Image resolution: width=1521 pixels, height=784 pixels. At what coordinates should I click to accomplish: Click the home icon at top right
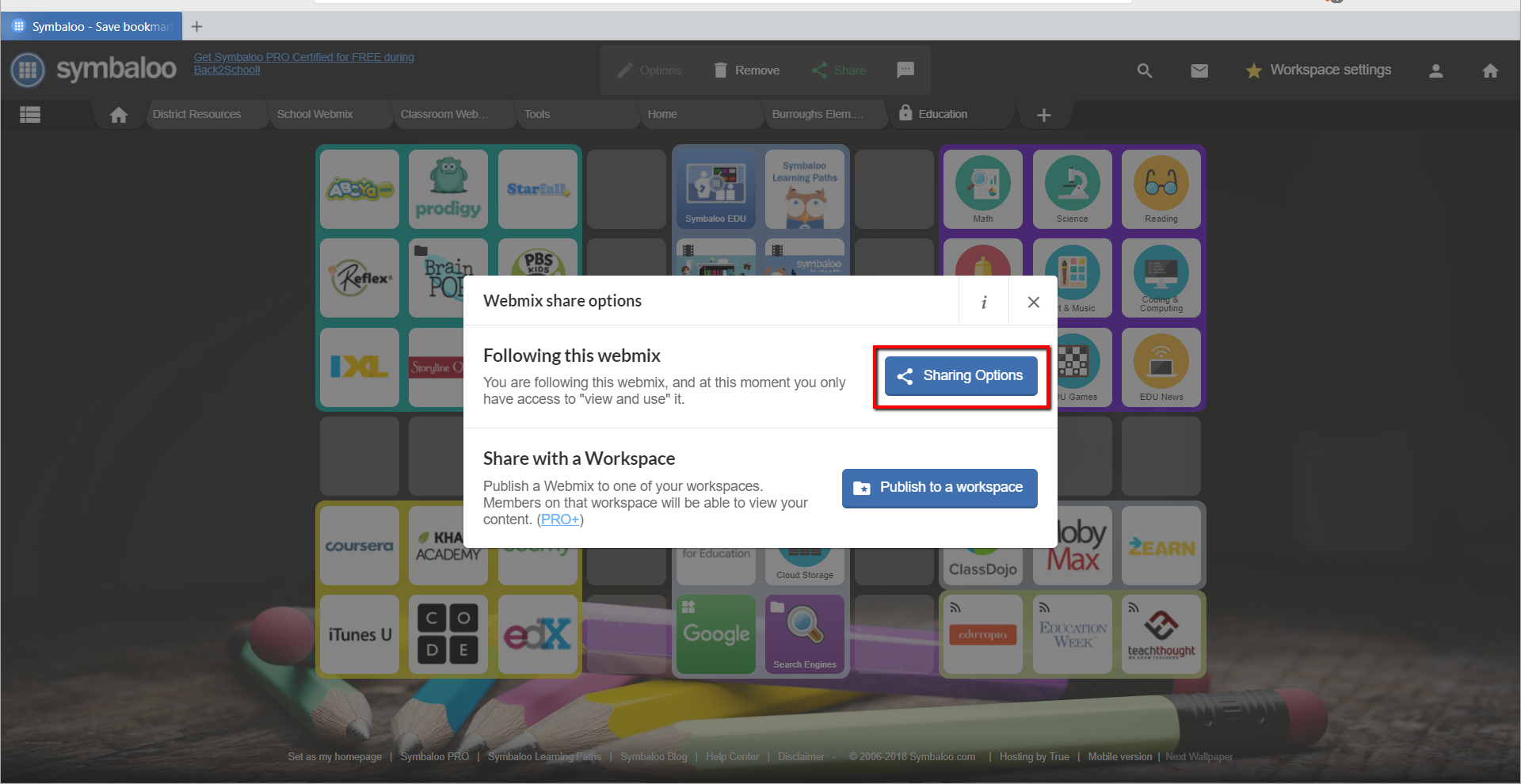click(1490, 70)
